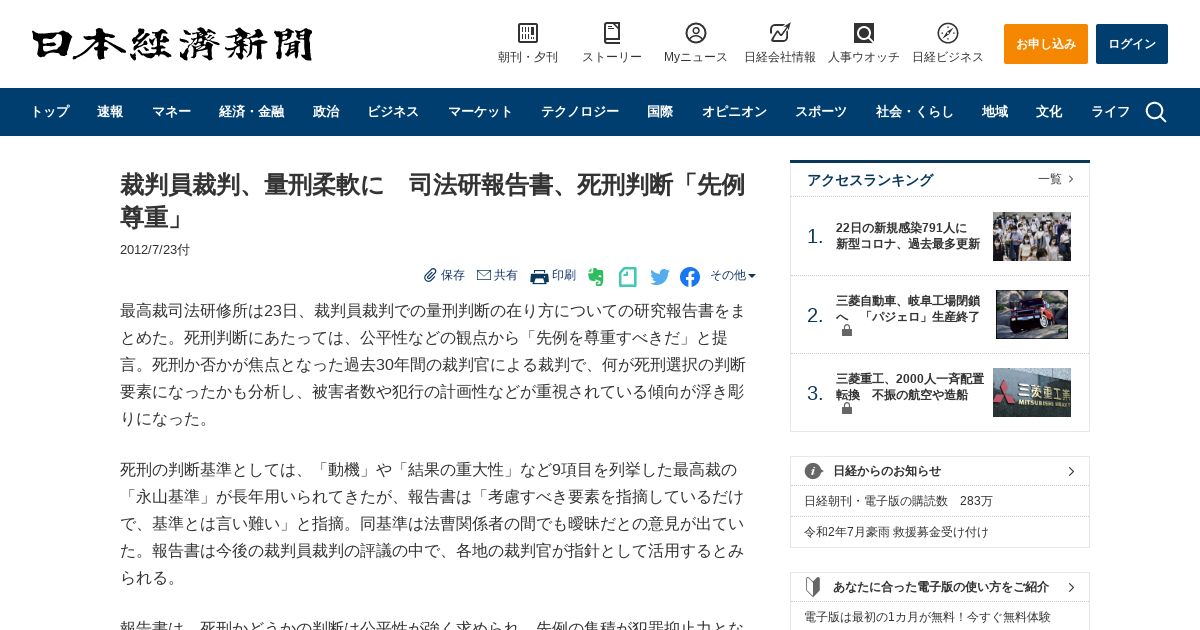Open the 地域 navigation tab
Viewport: 1200px width, 630px height.
pyautogui.click(x=995, y=112)
